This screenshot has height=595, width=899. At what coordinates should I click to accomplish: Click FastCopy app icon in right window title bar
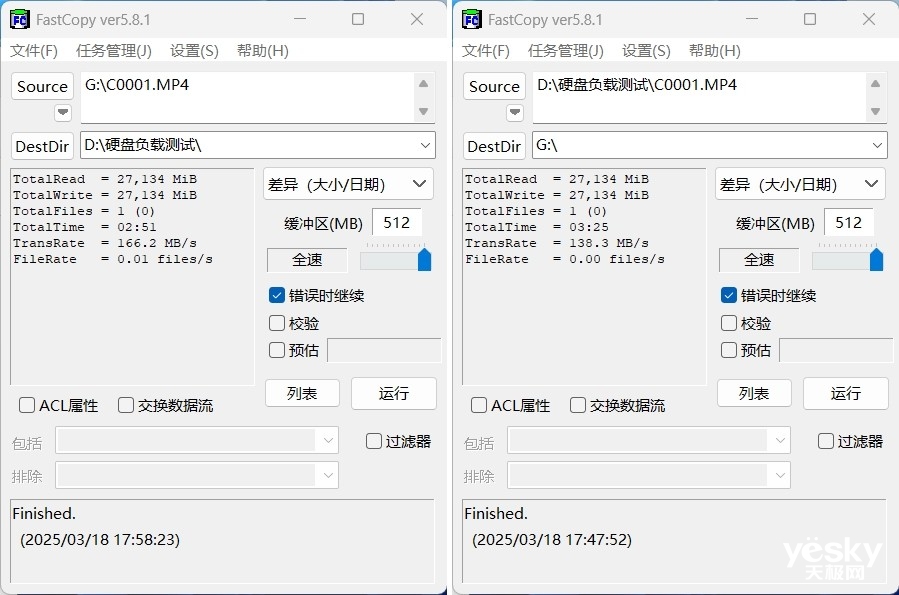471,19
